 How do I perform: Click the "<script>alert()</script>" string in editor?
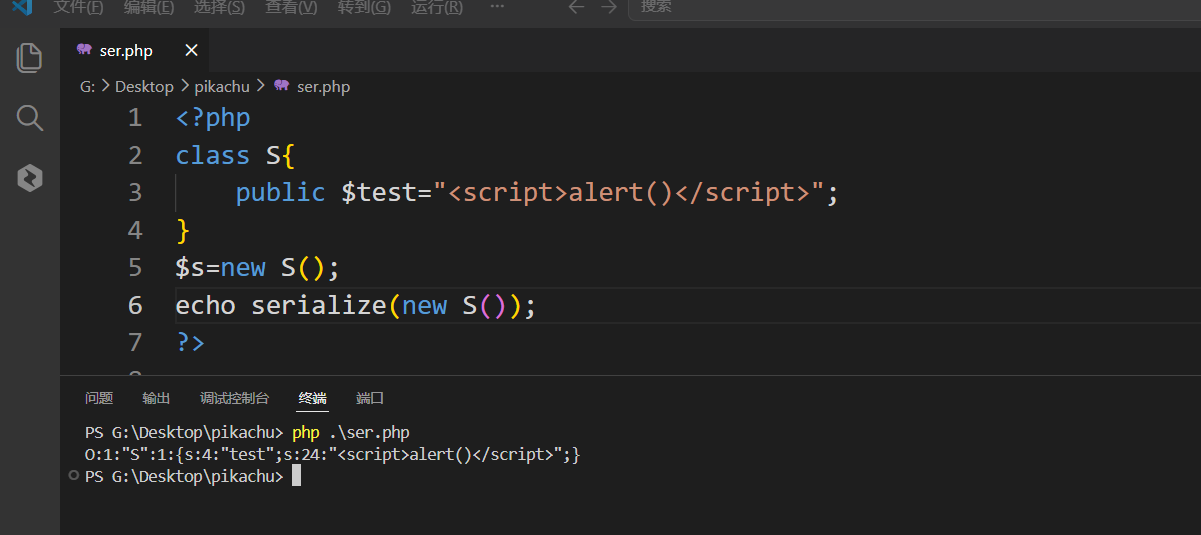click(x=628, y=192)
